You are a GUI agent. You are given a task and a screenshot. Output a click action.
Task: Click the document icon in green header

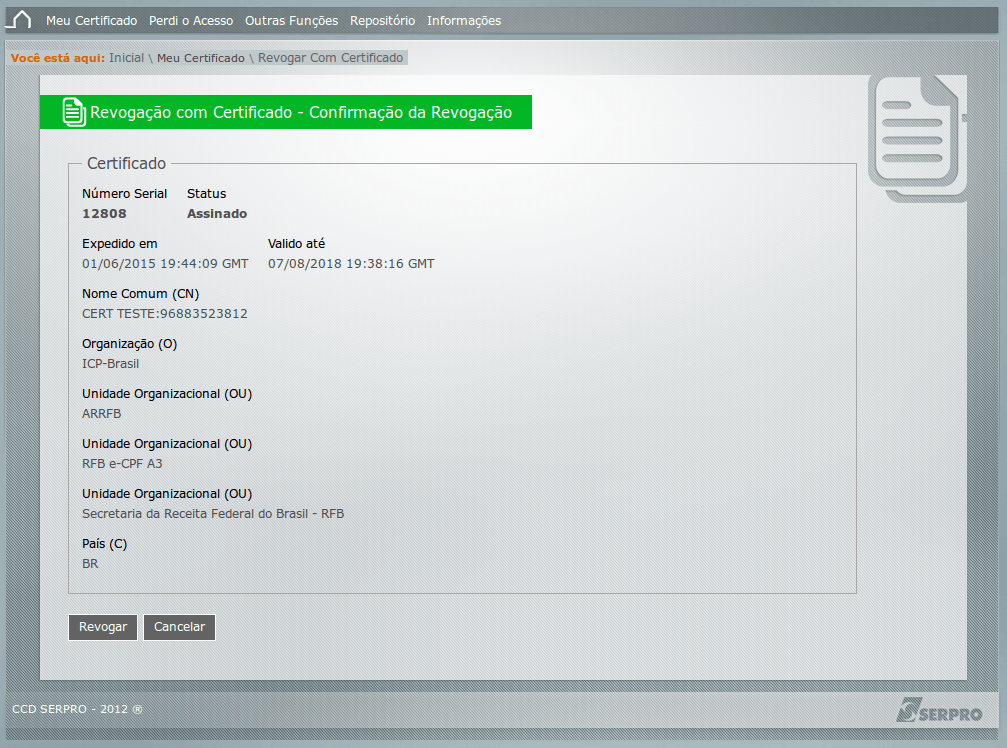74,112
